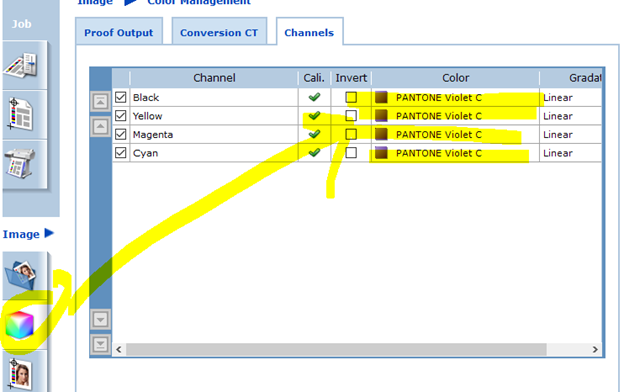Open the printer output icon in Job section
This screenshot has height=392, width=624.
21,163
